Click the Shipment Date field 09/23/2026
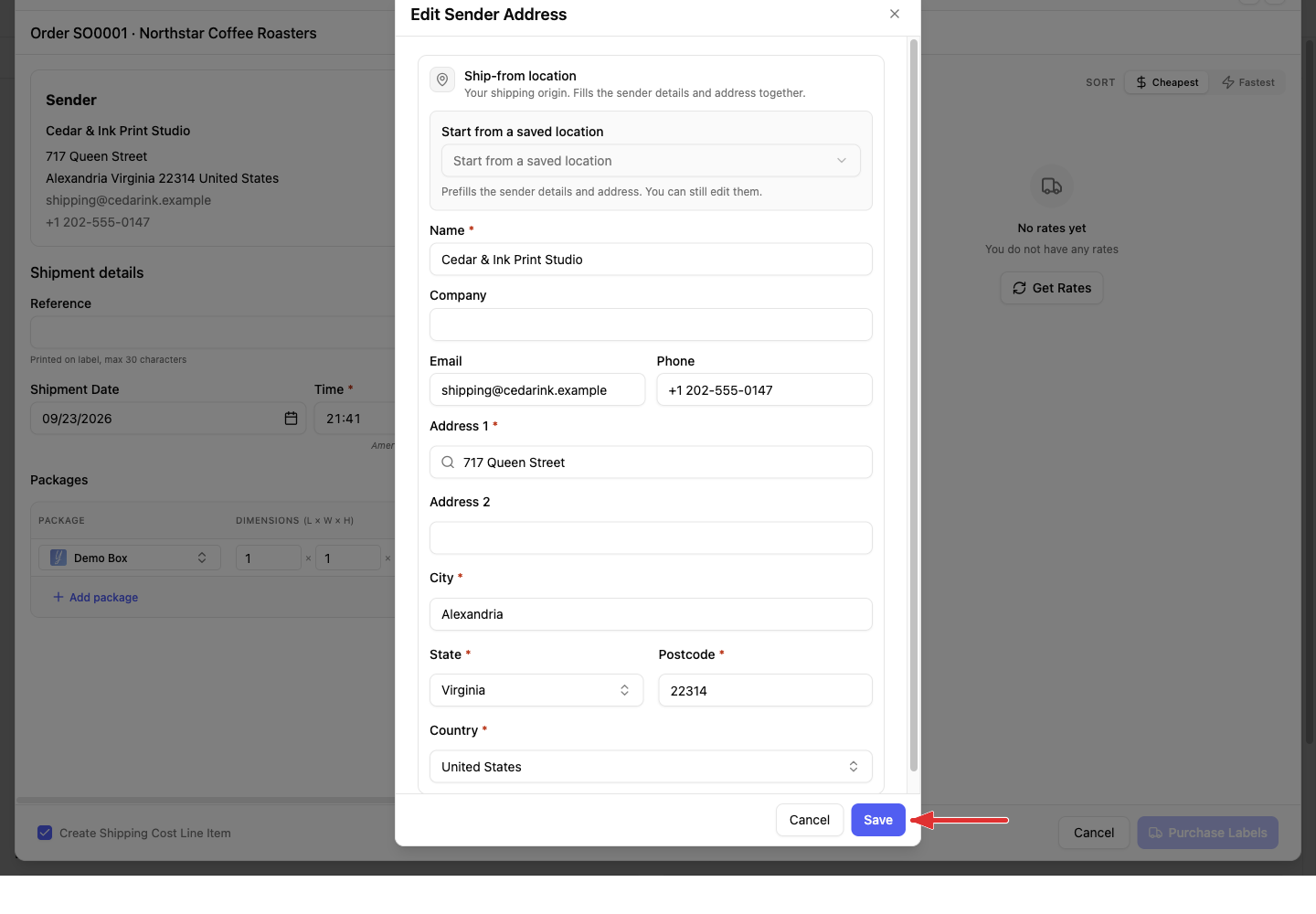 pos(168,419)
